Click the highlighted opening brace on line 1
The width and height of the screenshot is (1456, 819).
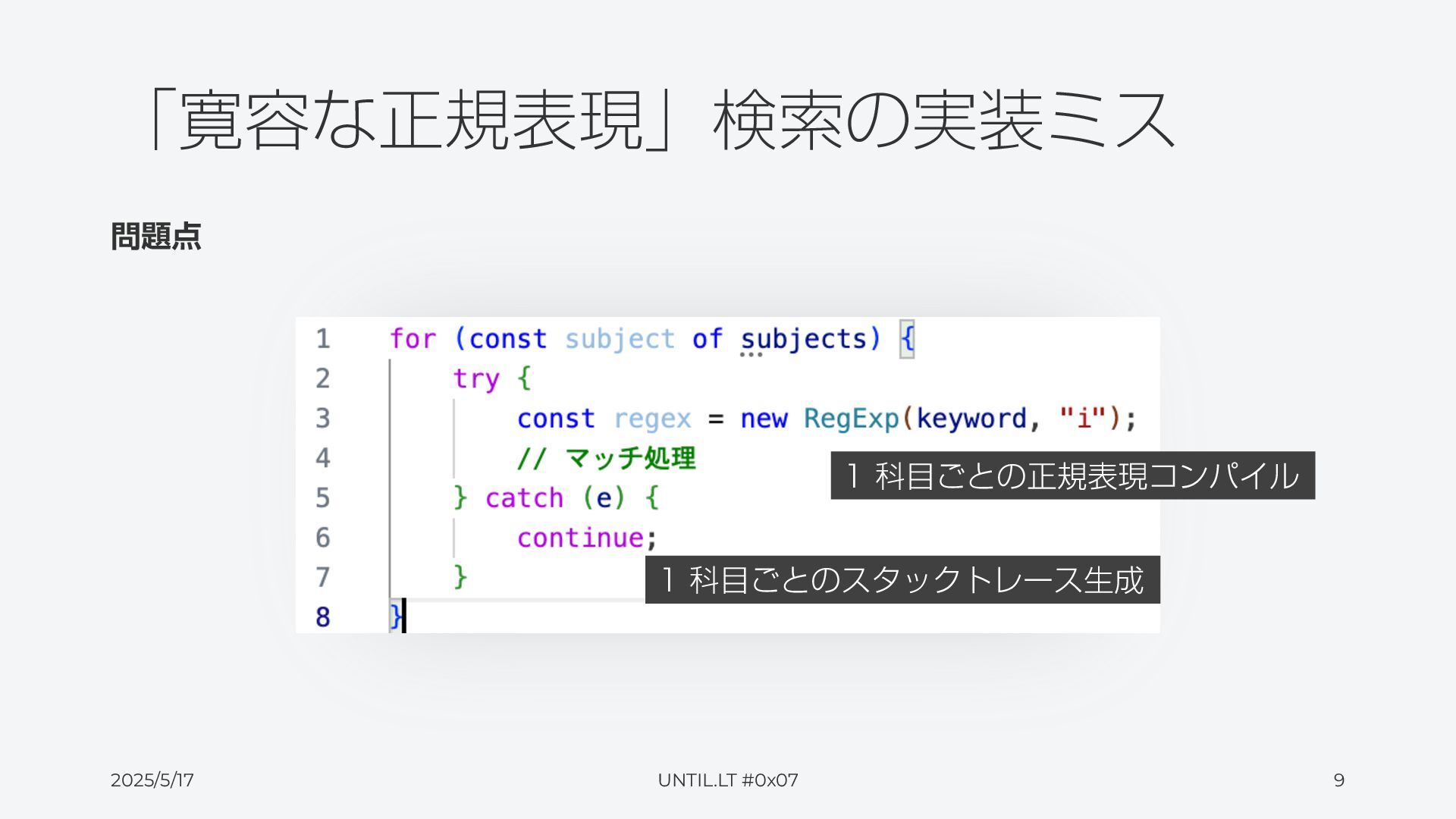[x=907, y=338]
